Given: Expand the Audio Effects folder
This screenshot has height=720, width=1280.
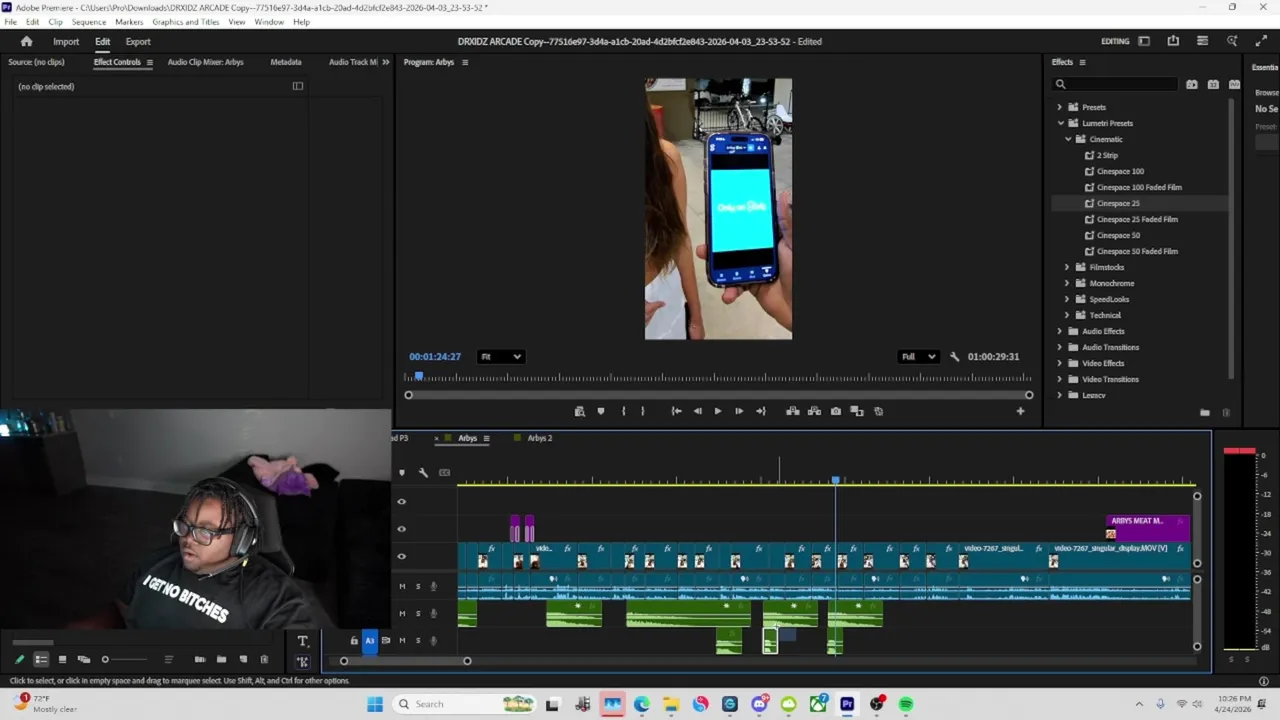Looking at the screenshot, I should pos(1060,331).
